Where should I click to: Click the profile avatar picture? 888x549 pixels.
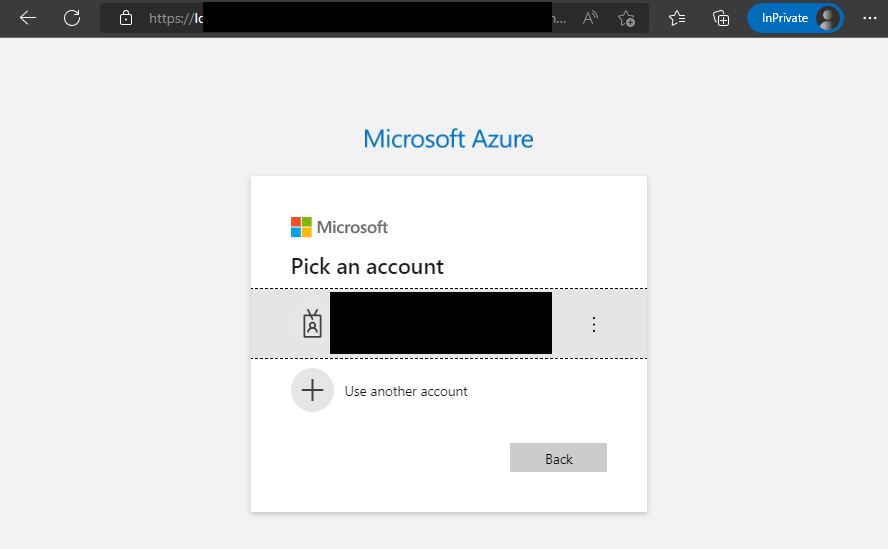(x=828, y=18)
